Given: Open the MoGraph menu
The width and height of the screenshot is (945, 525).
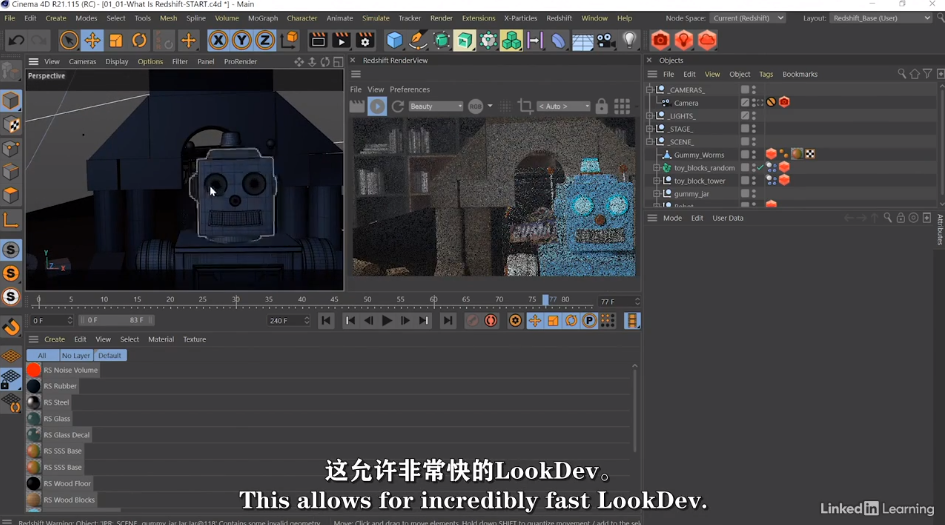Looking at the screenshot, I should [263, 18].
